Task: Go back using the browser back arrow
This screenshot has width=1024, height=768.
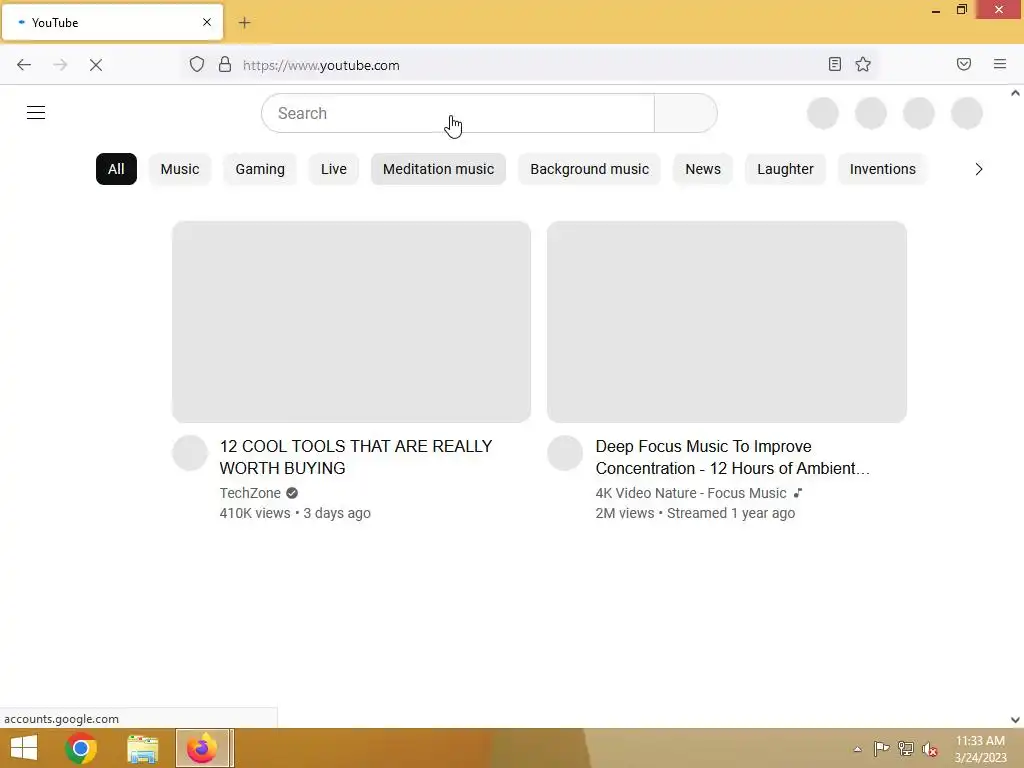Action: tap(24, 65)
